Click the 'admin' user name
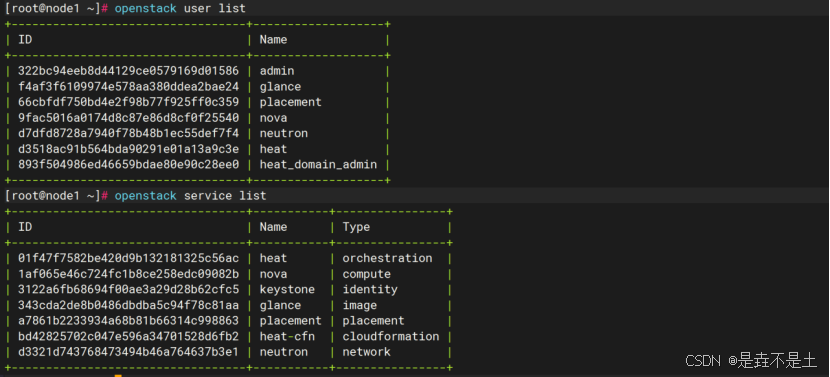 [x=277, y=71]
